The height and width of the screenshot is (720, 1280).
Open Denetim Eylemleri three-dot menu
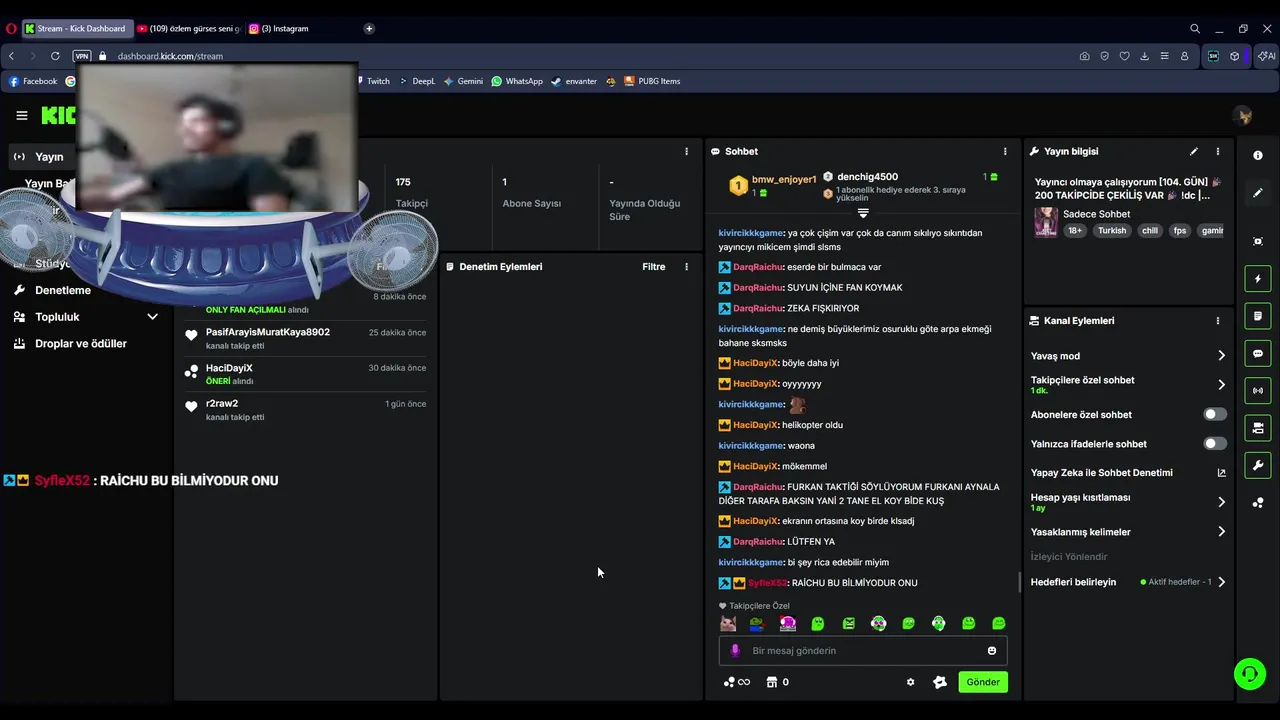[x=686, y=267]
